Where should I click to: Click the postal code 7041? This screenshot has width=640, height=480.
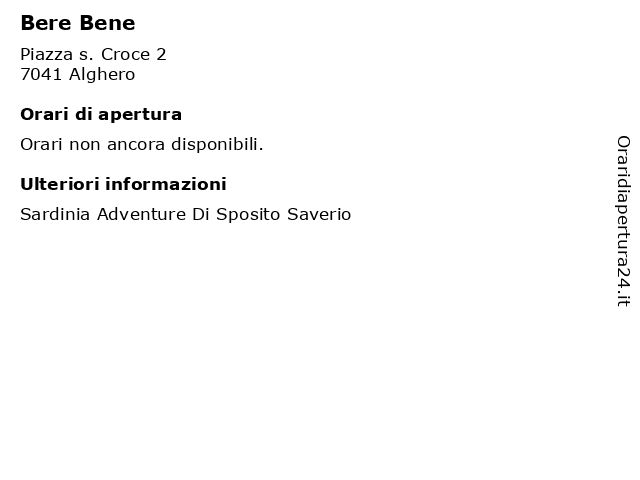click(x=41, y=75)
